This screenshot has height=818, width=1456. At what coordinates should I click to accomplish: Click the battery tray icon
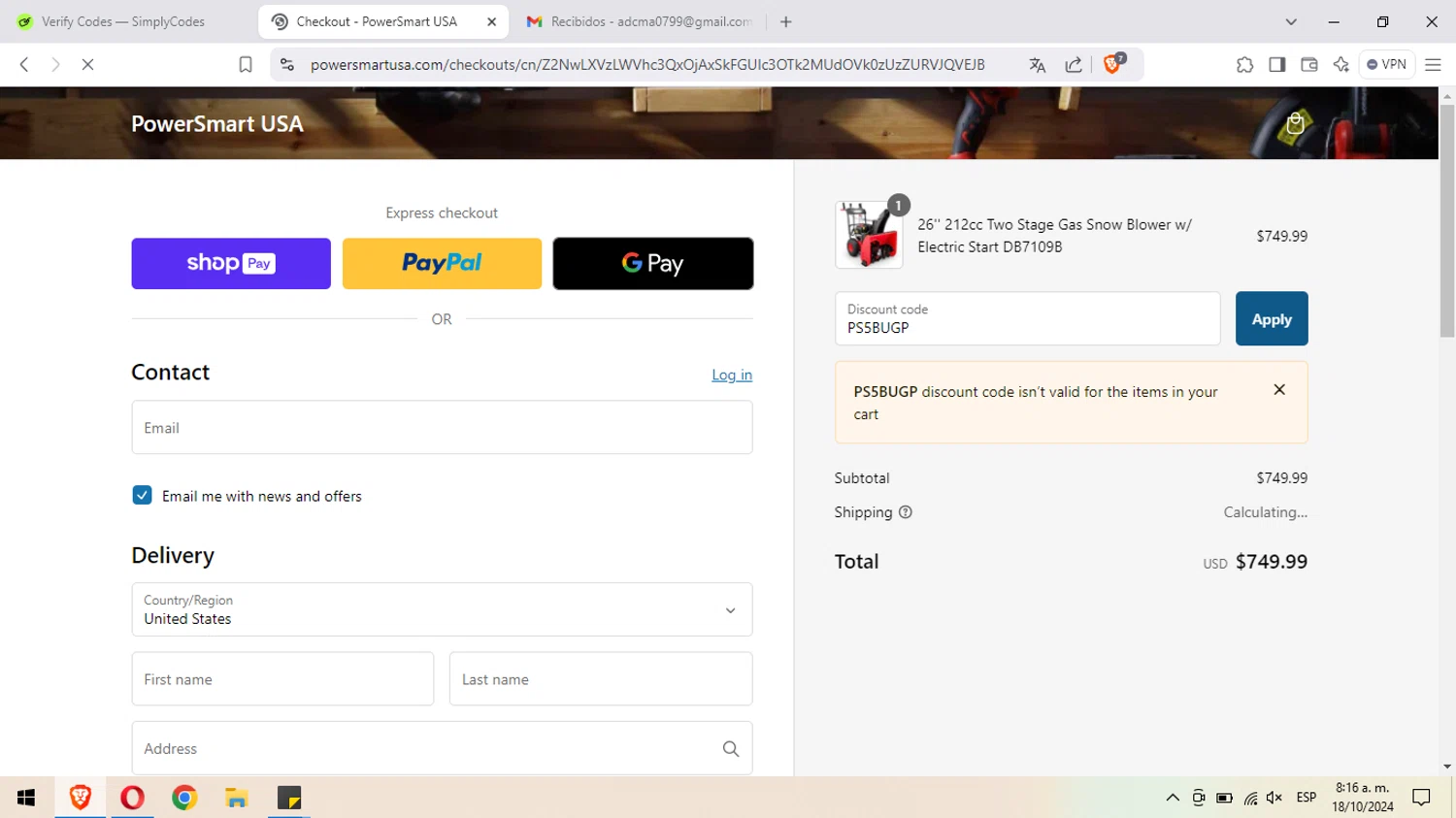(1224, 798)
